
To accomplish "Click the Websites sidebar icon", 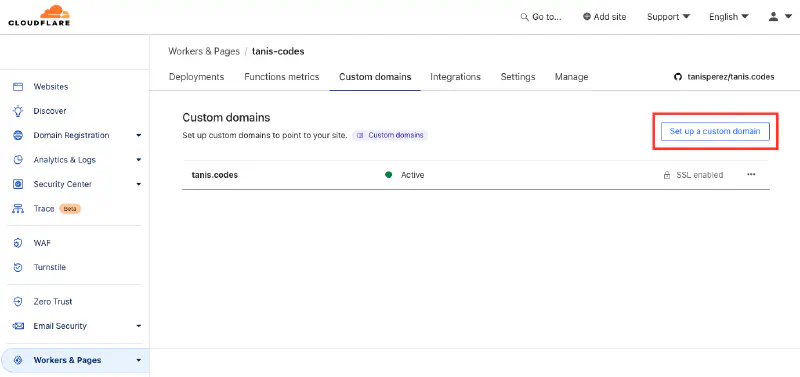I will [18, 87].
